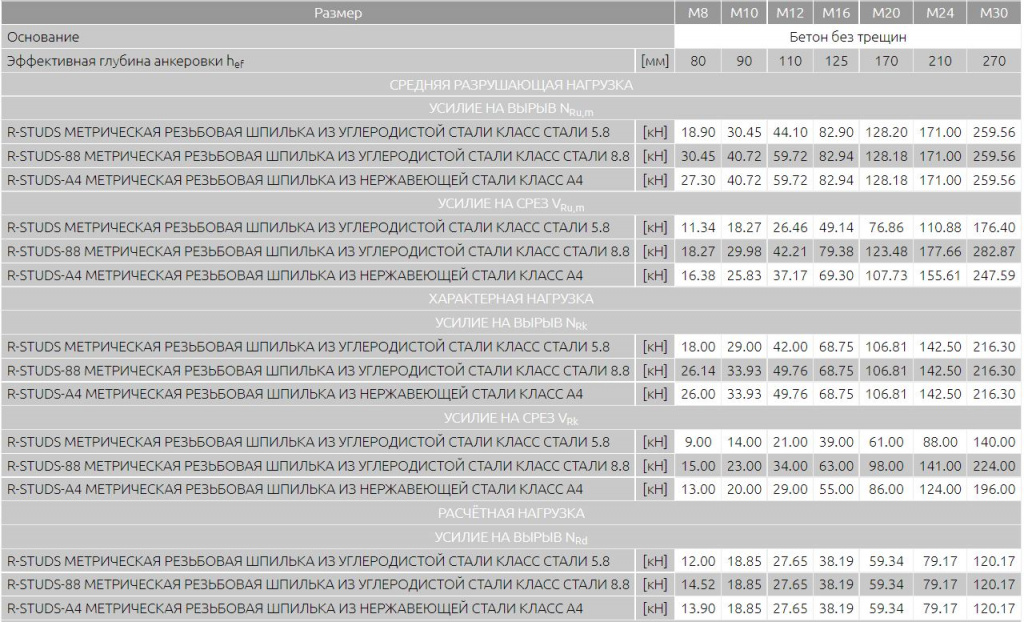Select anchorage depth value 125
The image size is (1024, 622).
click(x=836, y=61)
